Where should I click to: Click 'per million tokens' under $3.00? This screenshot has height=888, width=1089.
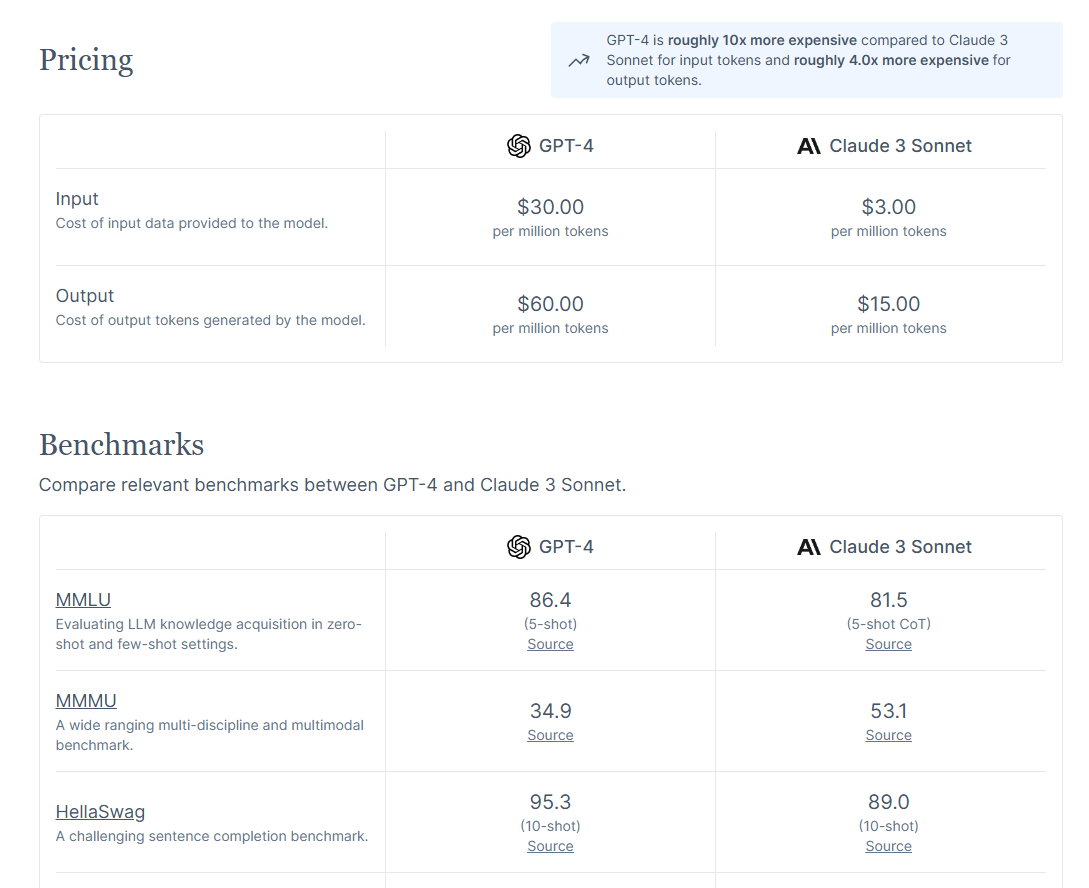(x=888, y=232)
